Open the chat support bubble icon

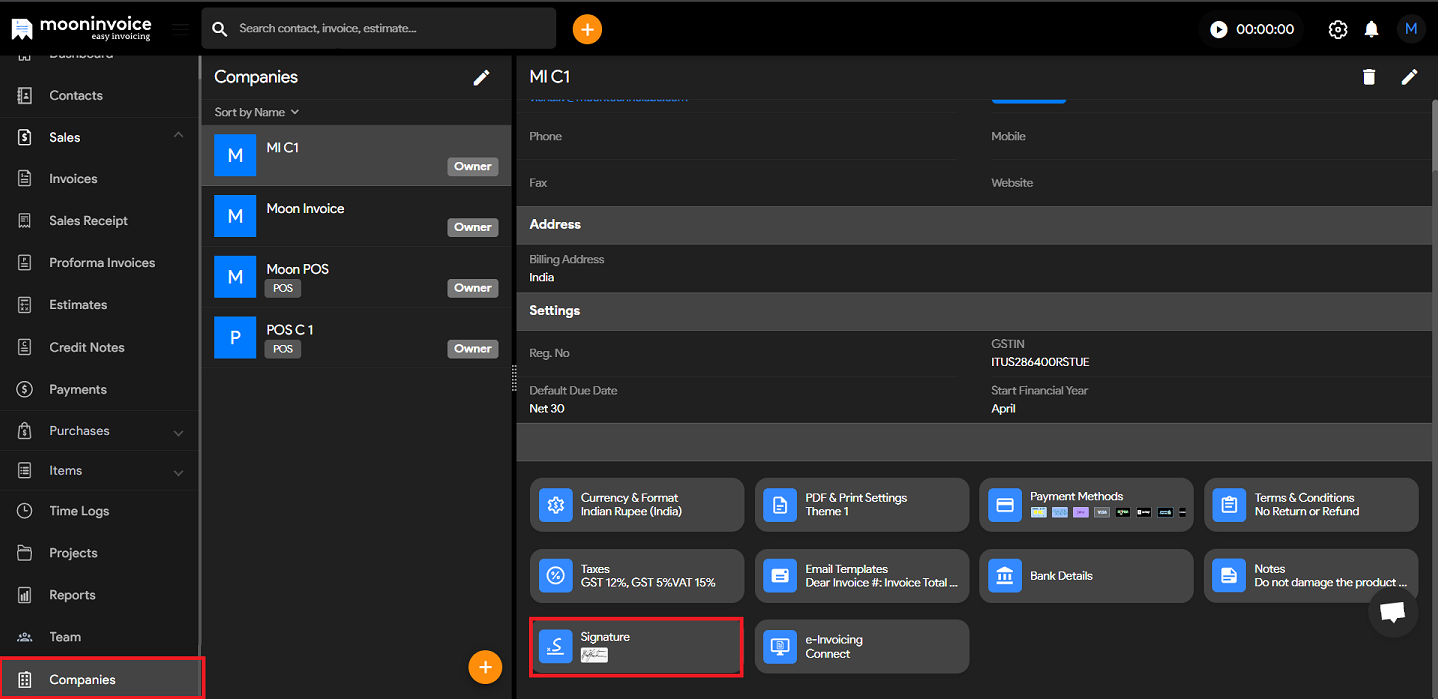click(x=1392, y=612)
